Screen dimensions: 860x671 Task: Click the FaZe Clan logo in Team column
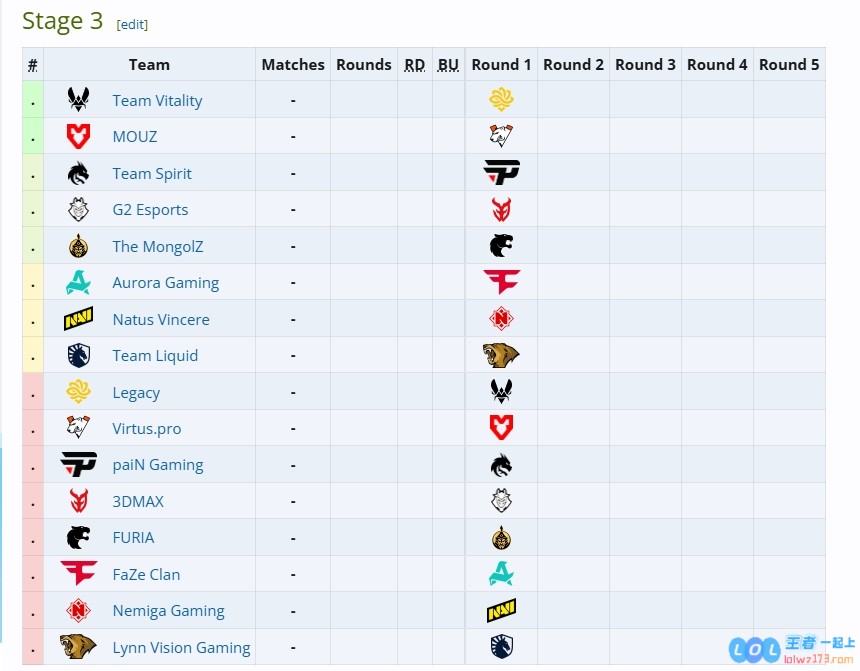click(78, 574)
